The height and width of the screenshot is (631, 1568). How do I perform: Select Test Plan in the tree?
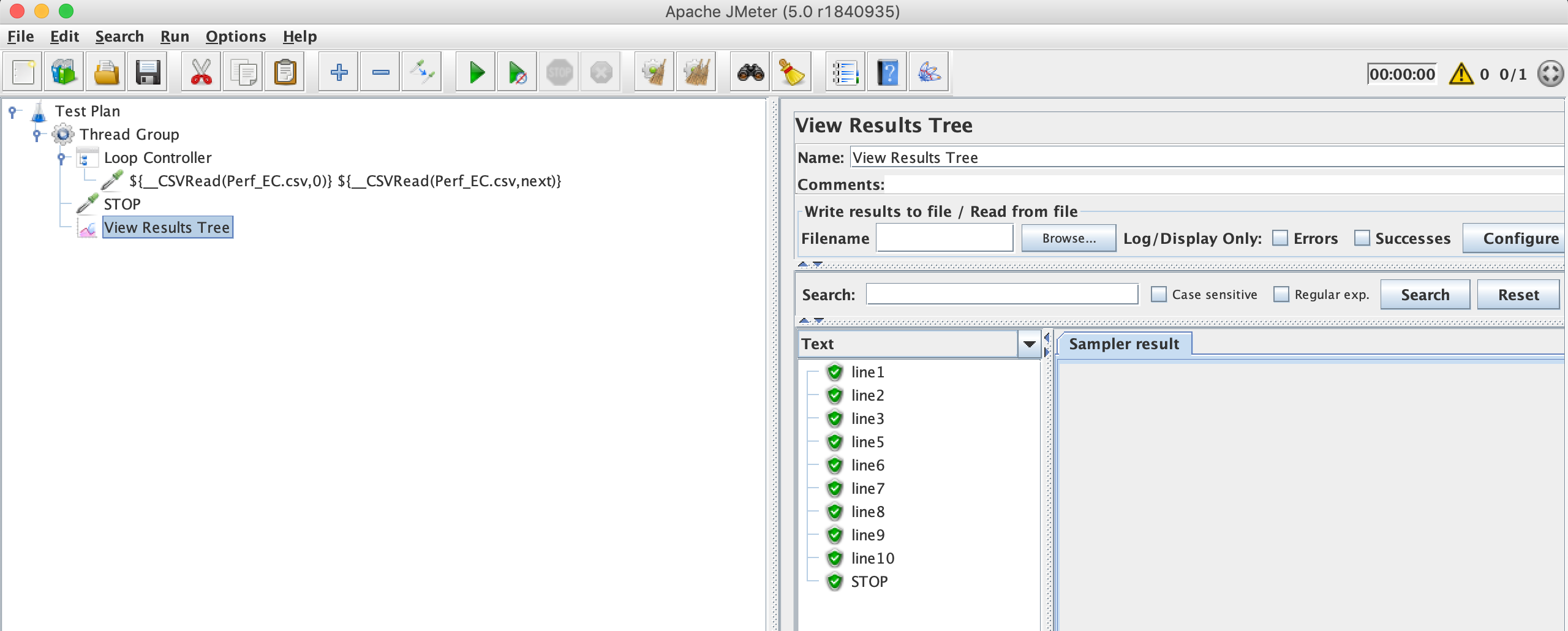click(88, 111)
